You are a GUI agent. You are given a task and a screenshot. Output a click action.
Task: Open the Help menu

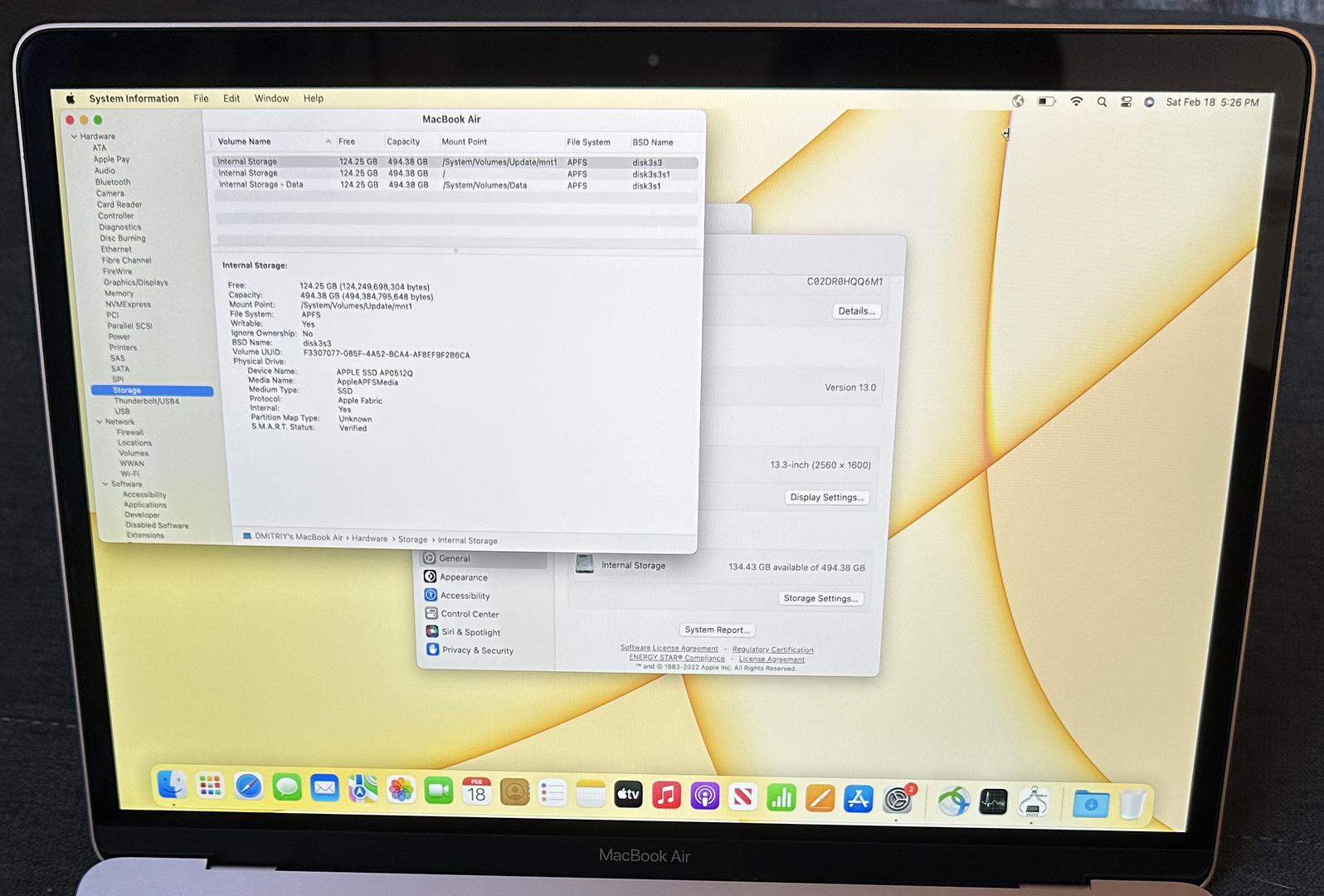[x=314, y=98]
